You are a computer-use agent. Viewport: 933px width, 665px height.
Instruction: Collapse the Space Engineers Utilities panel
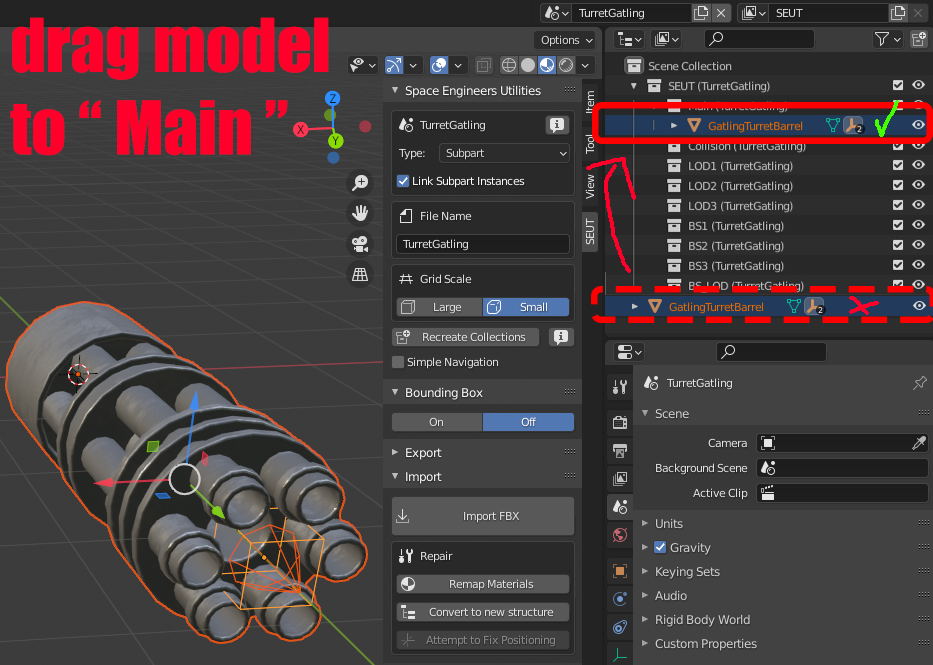pyautogui.click(x=395, y=90)
